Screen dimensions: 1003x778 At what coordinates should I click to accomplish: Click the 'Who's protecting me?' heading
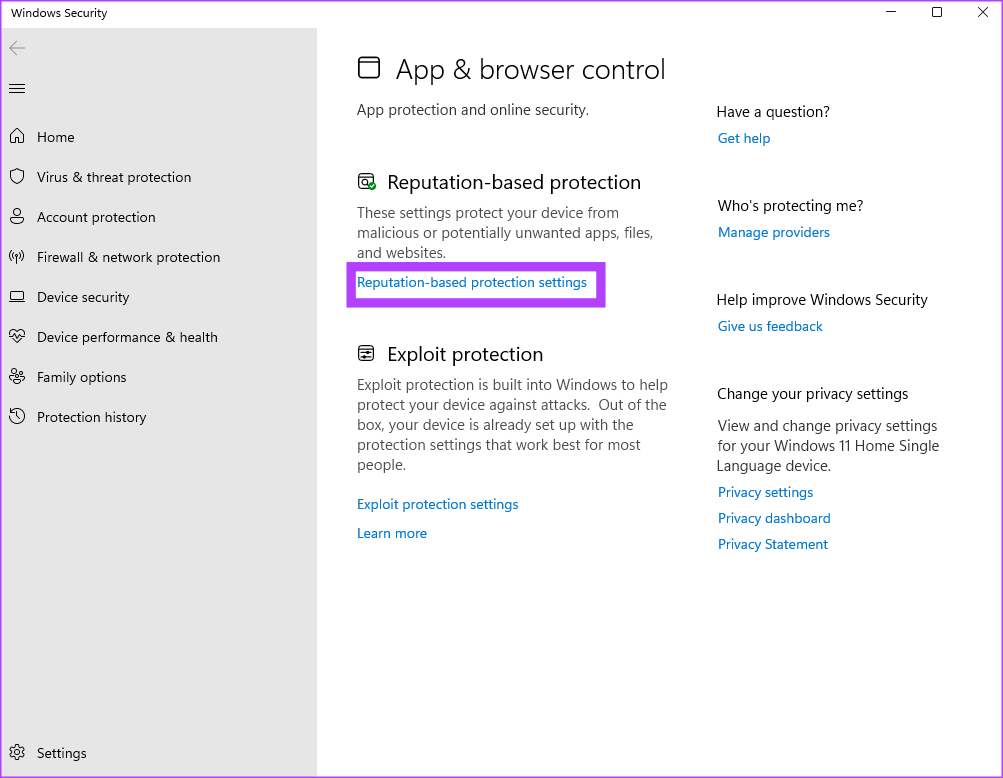click(790, 206)
